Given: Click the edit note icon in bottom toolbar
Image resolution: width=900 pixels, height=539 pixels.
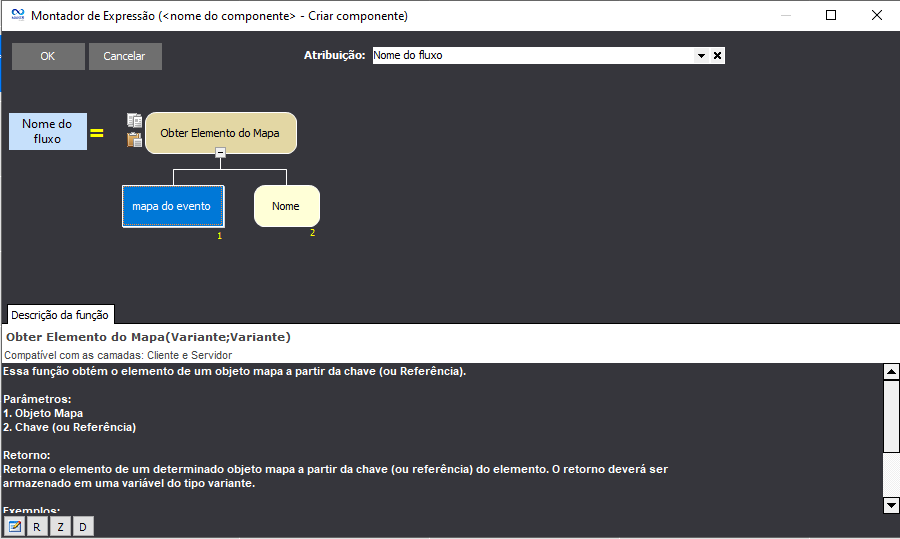Looking at the screenshot, I should coord(15,526).
